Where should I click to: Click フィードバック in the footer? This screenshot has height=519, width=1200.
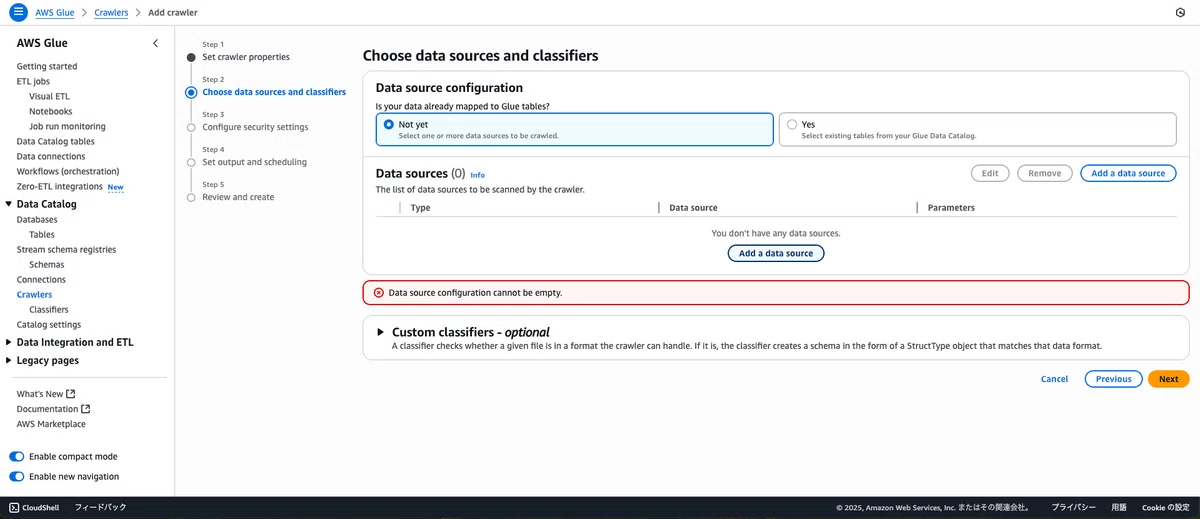click(100, 507)
